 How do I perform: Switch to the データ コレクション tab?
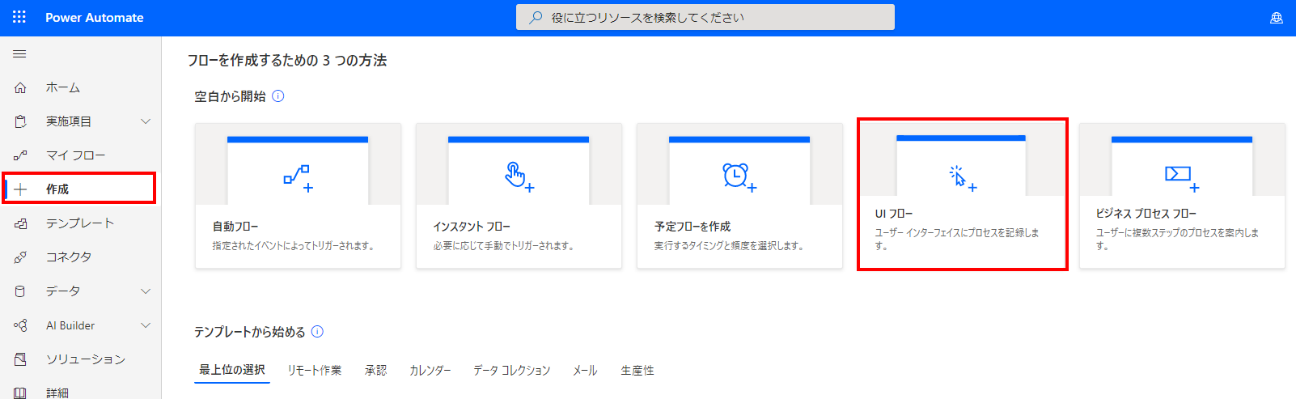pyautogui.click(x=512, y=370)
